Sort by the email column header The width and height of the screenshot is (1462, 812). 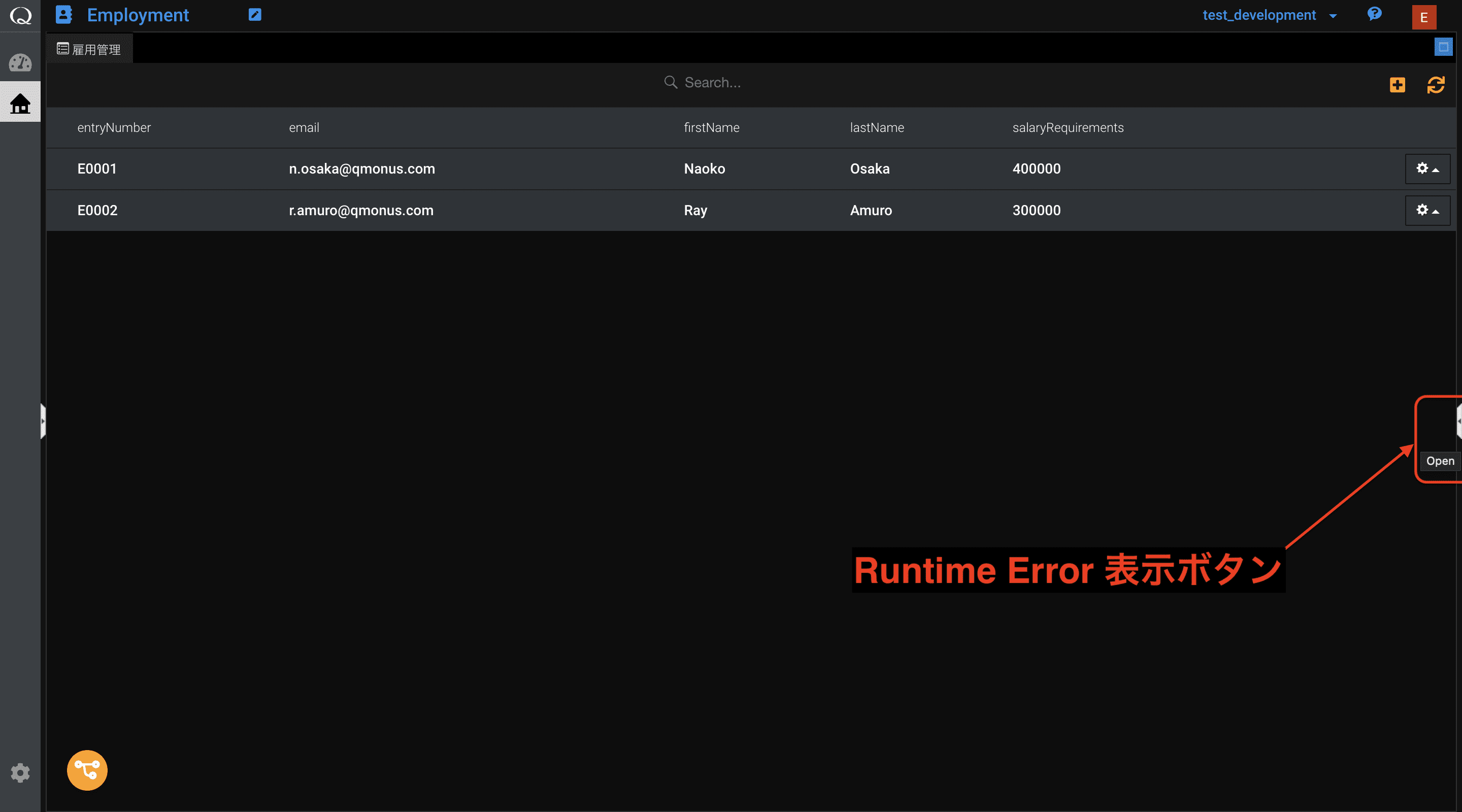[x=304, y=128]
